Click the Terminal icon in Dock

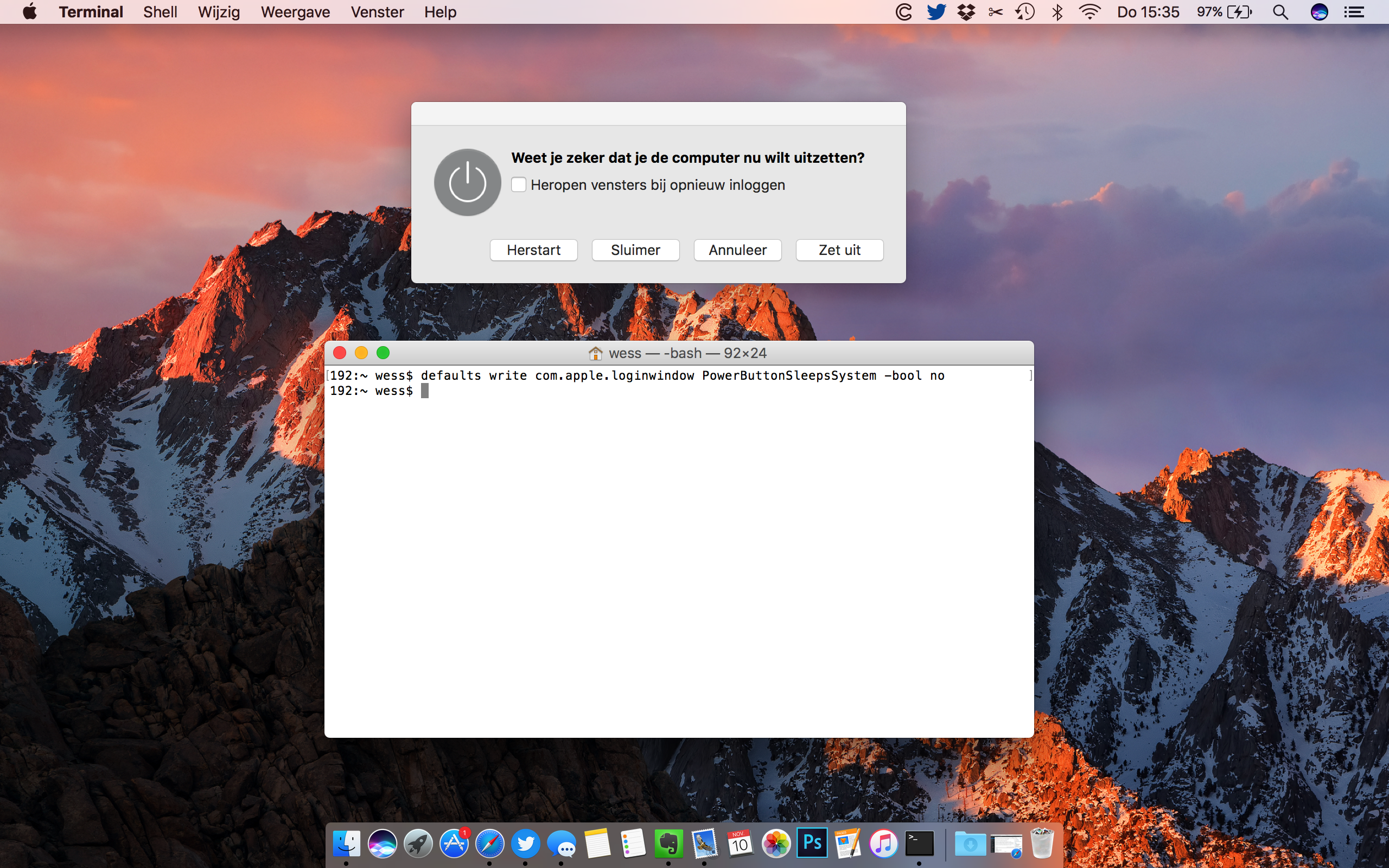[920, 844]
